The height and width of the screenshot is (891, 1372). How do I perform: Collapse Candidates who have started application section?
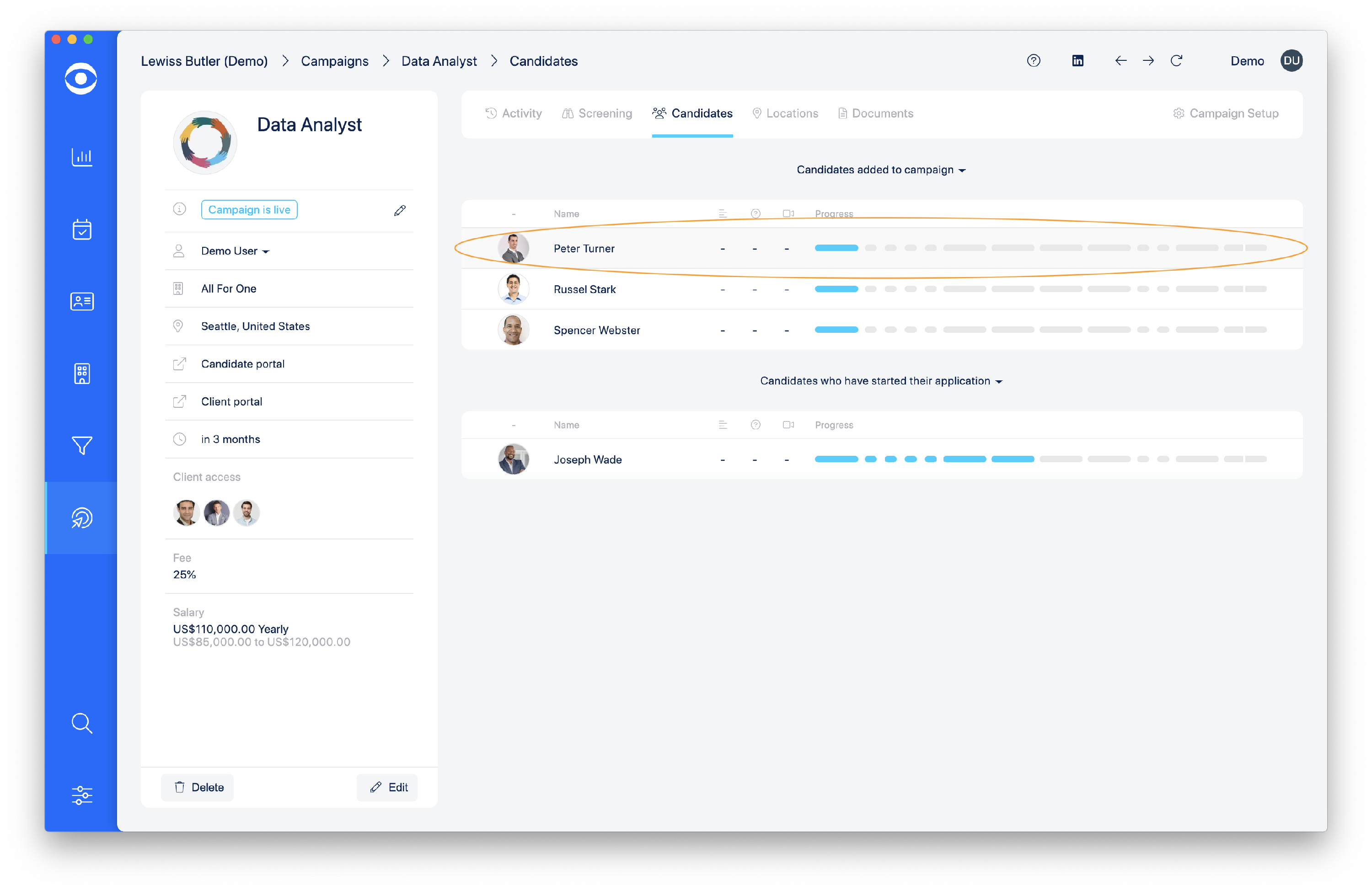click(x=880, y=381)
